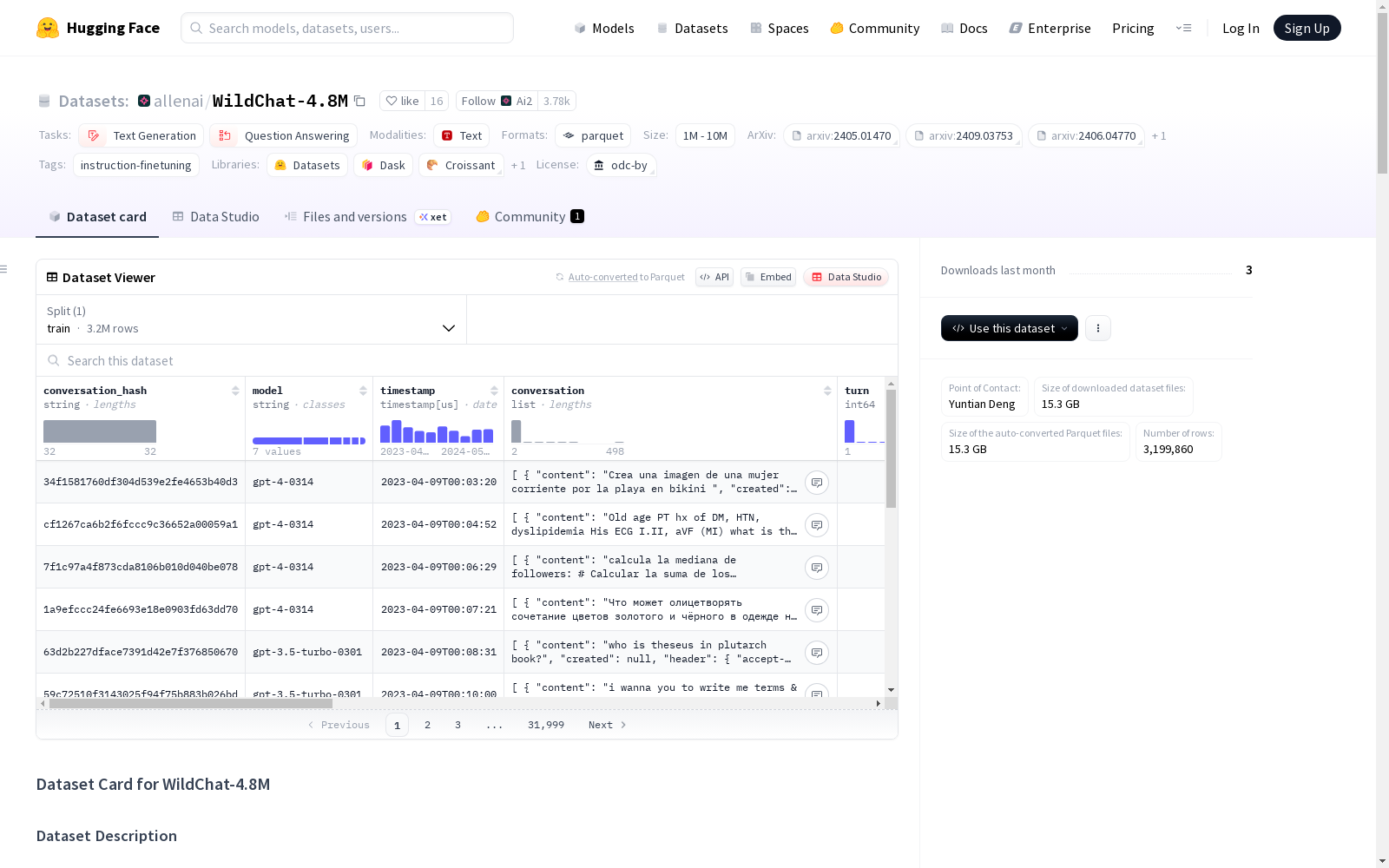Screen dimensions: 1389x868
Task: Click the timestamp date histogram
Action: 437,431
